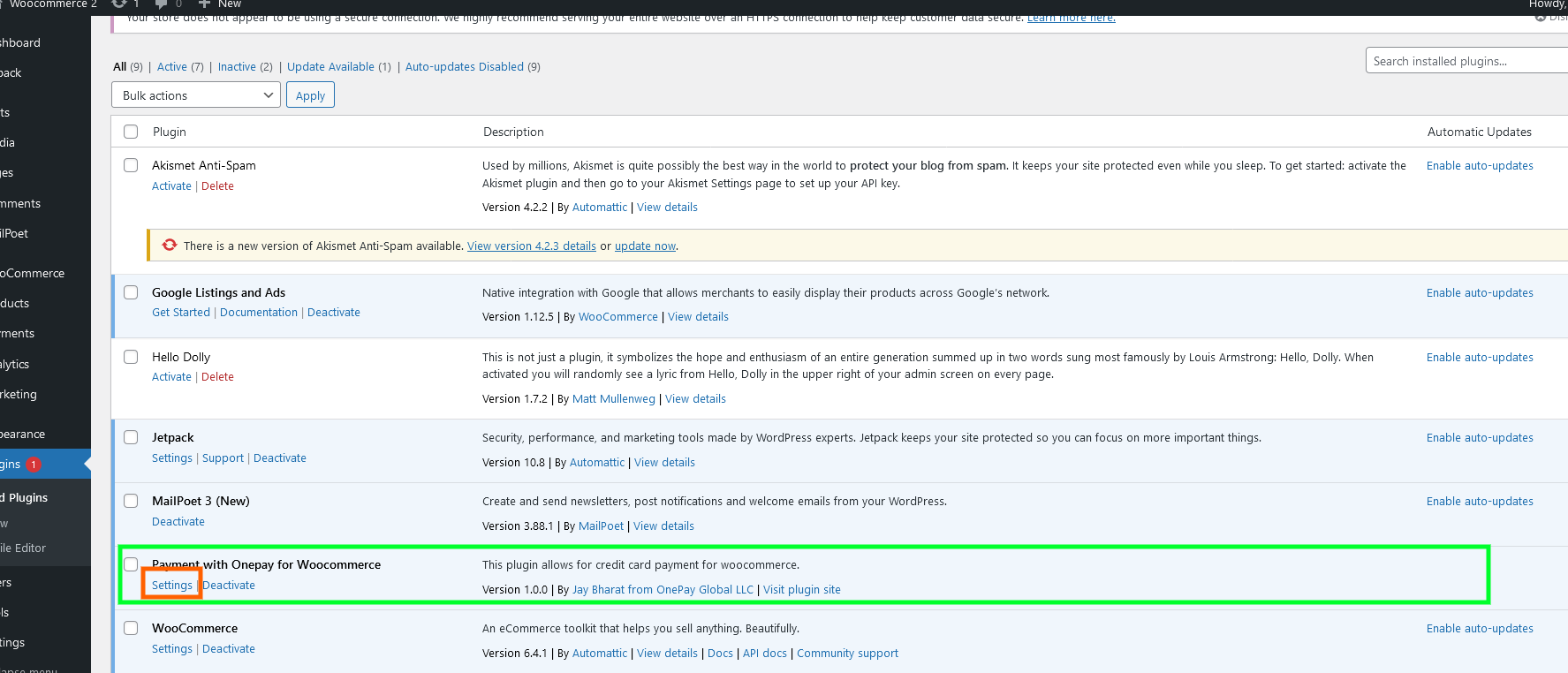The width and height of the screenshot is (1568, 673).
Task: Activate the Akismet Anti-Spam plugin
Action: [171, 186]
